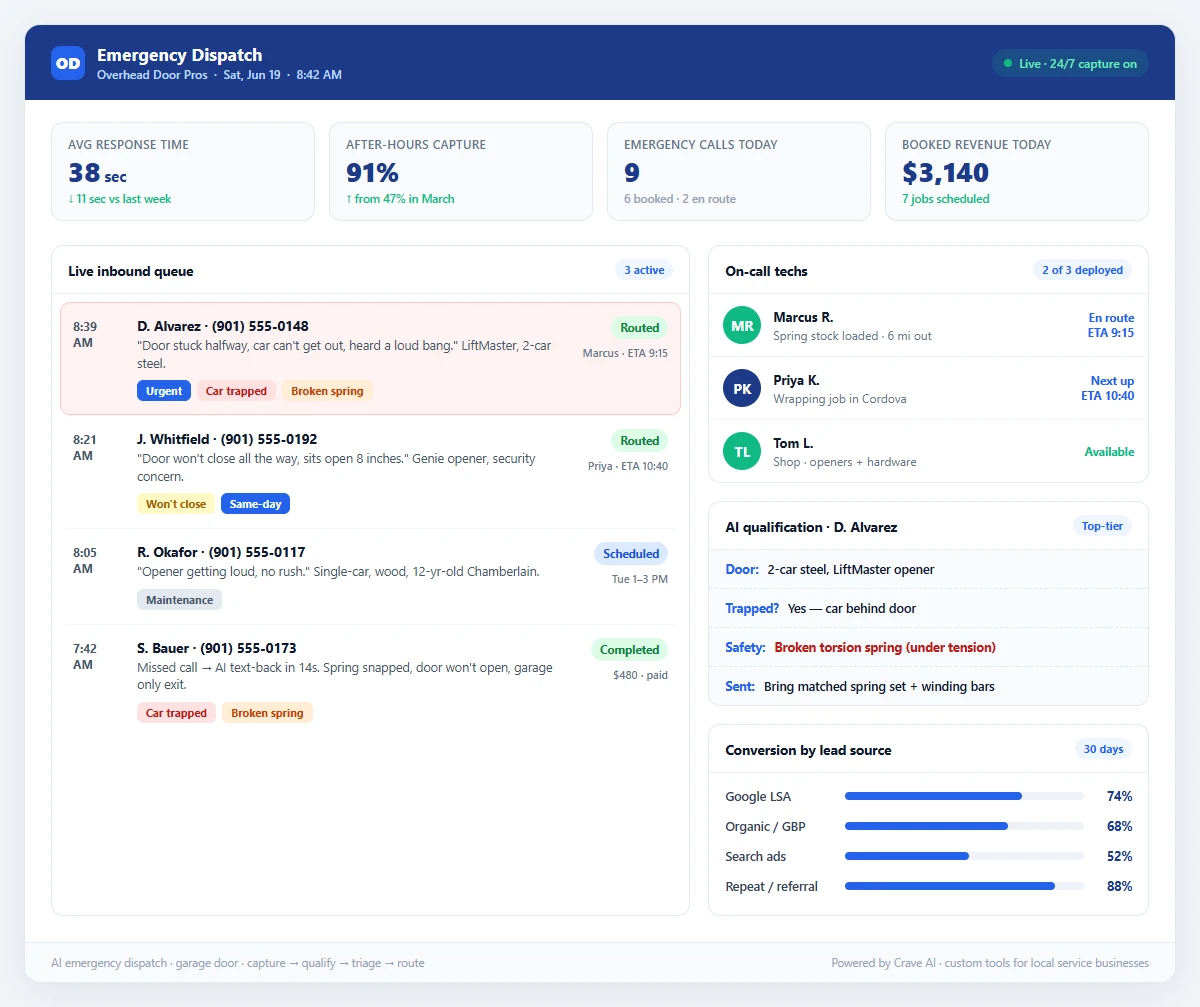Click the Live 24/7 capture on badge
The image size is (1200, 1007).
pyautogui.click(x=1070, y=63)
